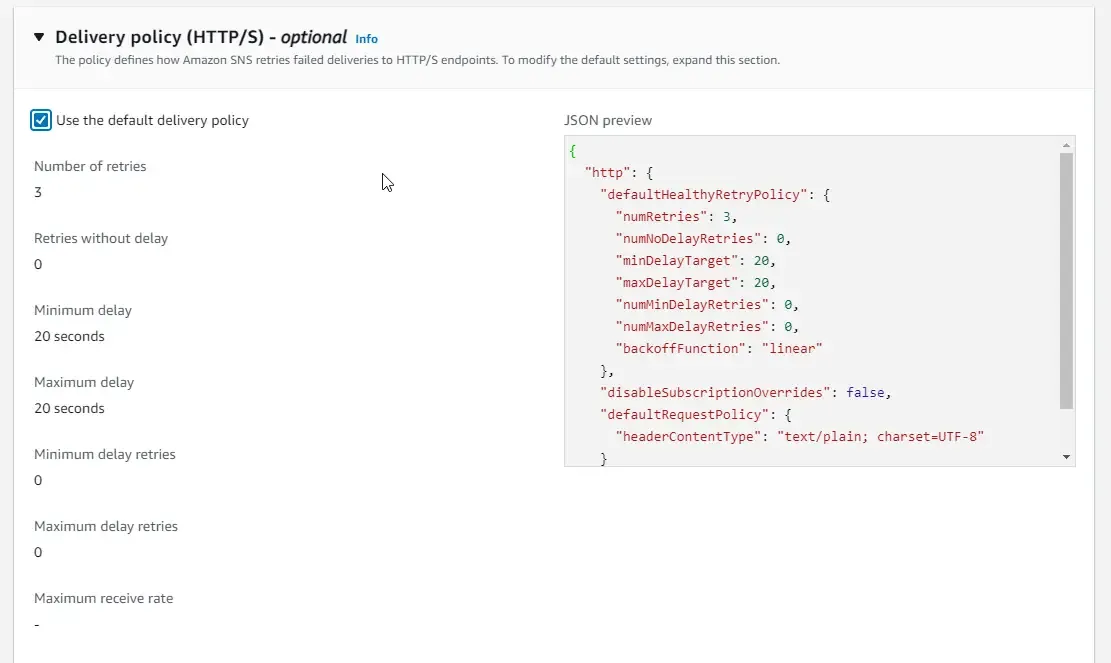The width and height of the screenshot is (1111, 663).
Task: Open the Info link beside Delivery policy
Action: 367,39
